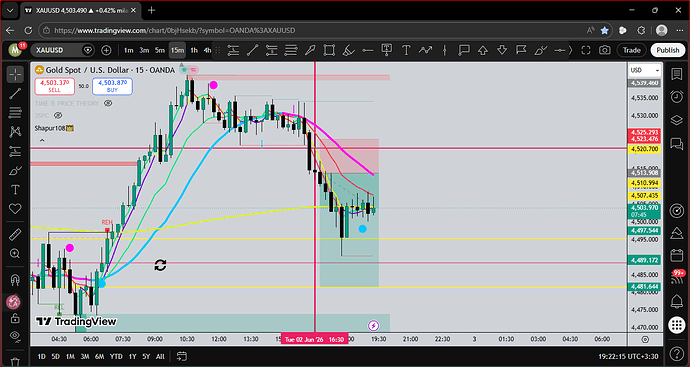Click the Trade button
The height and width of the screenshot is (367, 690).
(631, 50)
